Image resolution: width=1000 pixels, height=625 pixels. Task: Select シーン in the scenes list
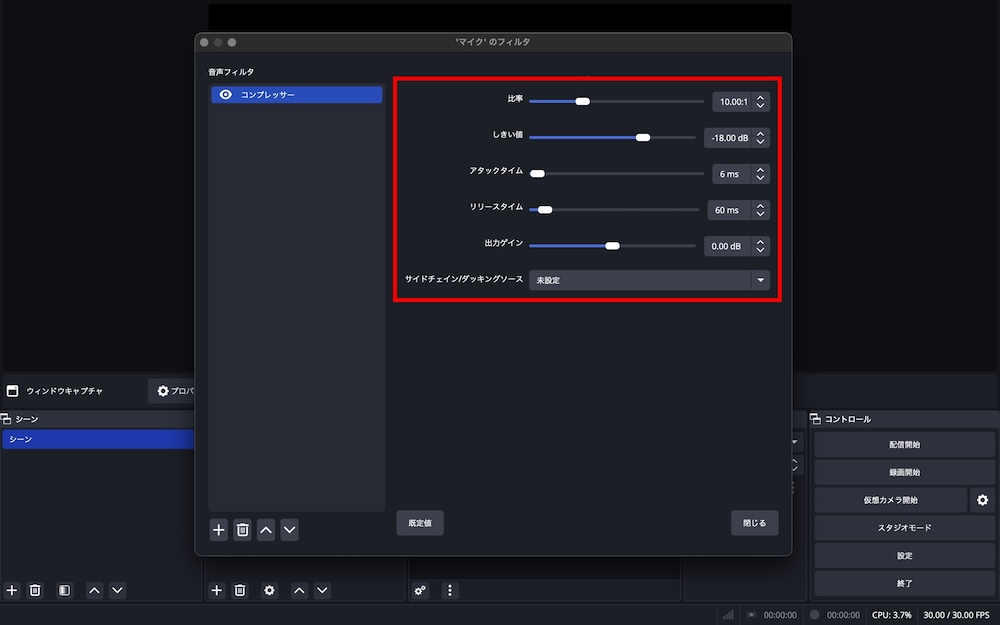click(x=98, y=439)
